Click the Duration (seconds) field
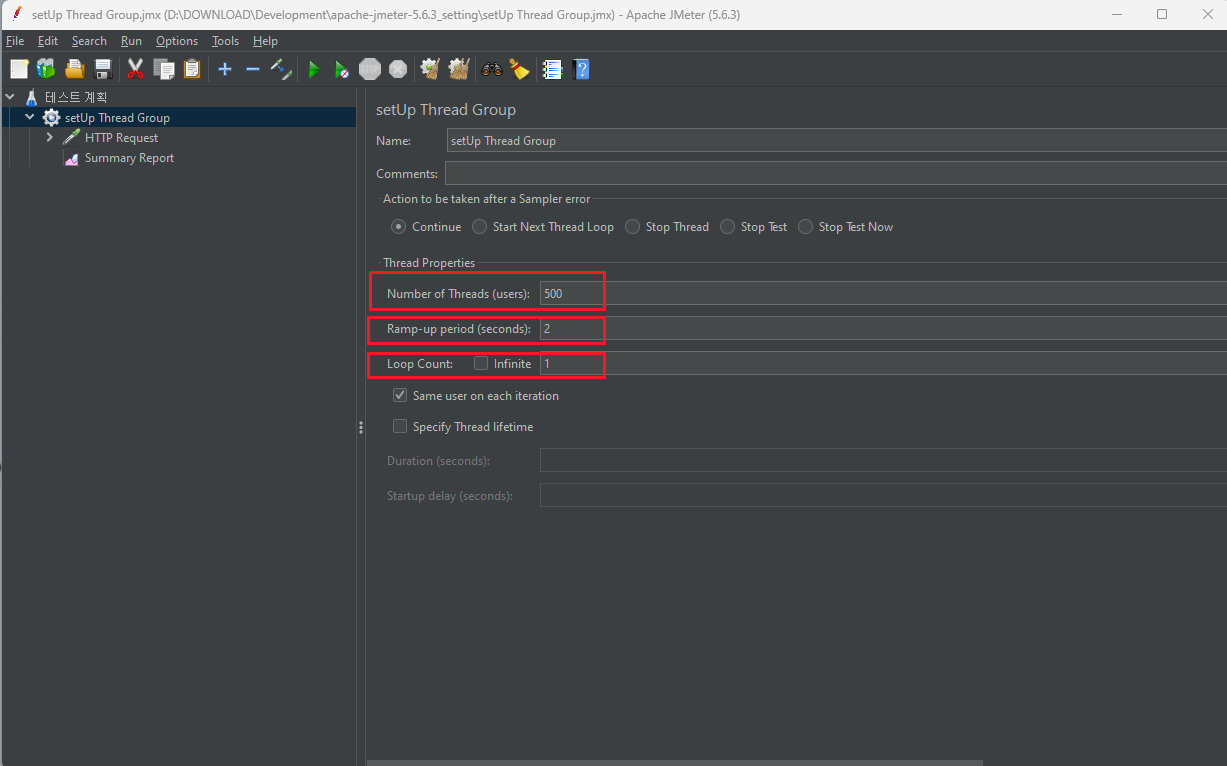This screenshot has width=1227, height=766. pyautogui.click(x=883, y=461)
